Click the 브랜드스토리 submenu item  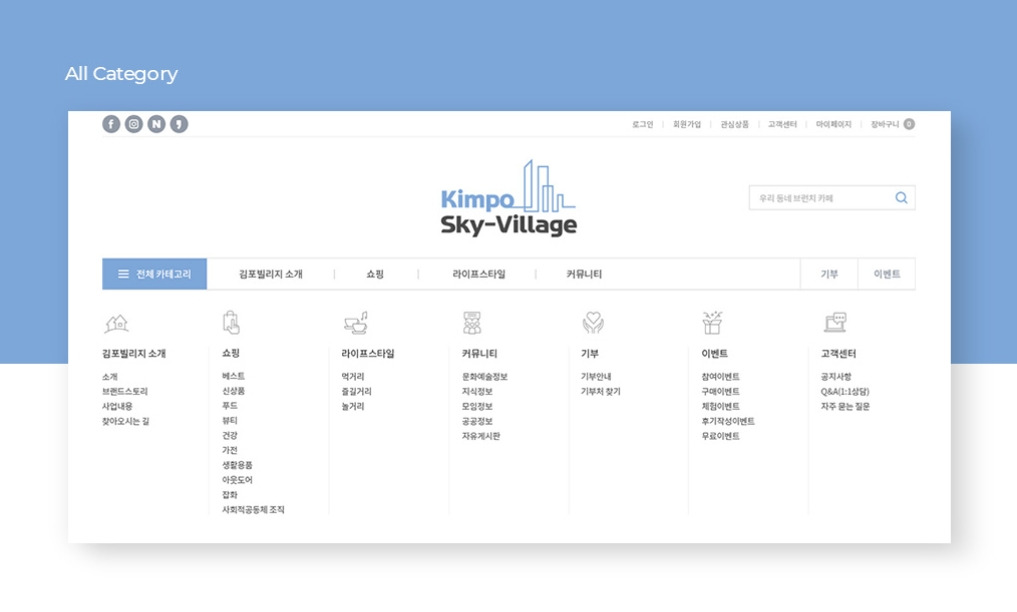[x=125, y=392]
